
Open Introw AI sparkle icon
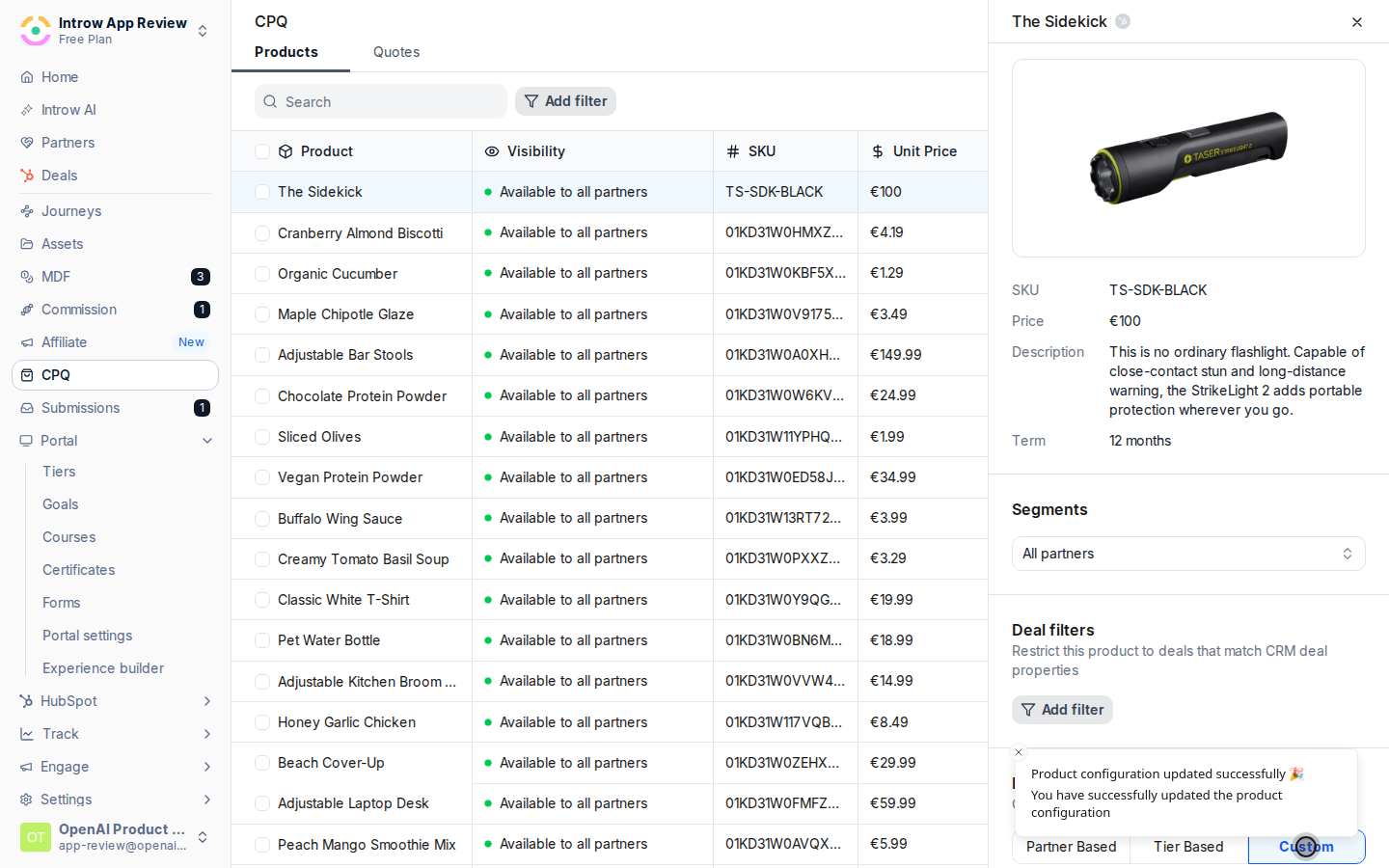27,110
